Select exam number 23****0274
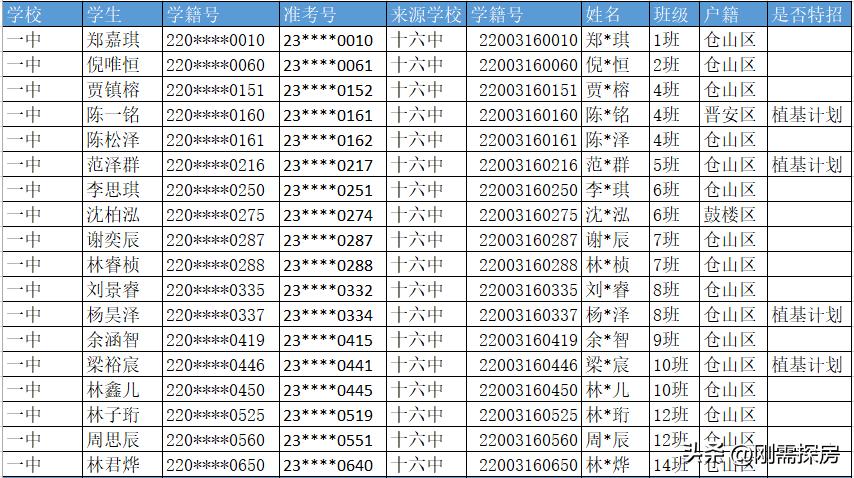The width and height of the screenshot is (854, 478). [x=328, y=215]
